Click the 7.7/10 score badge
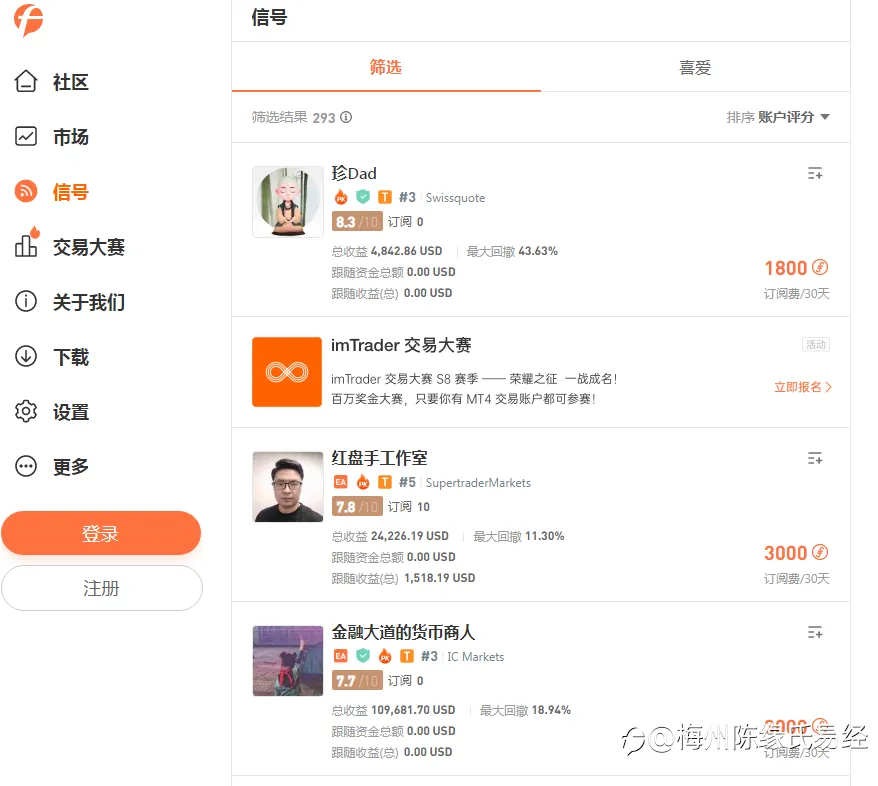 pos(357,680)
